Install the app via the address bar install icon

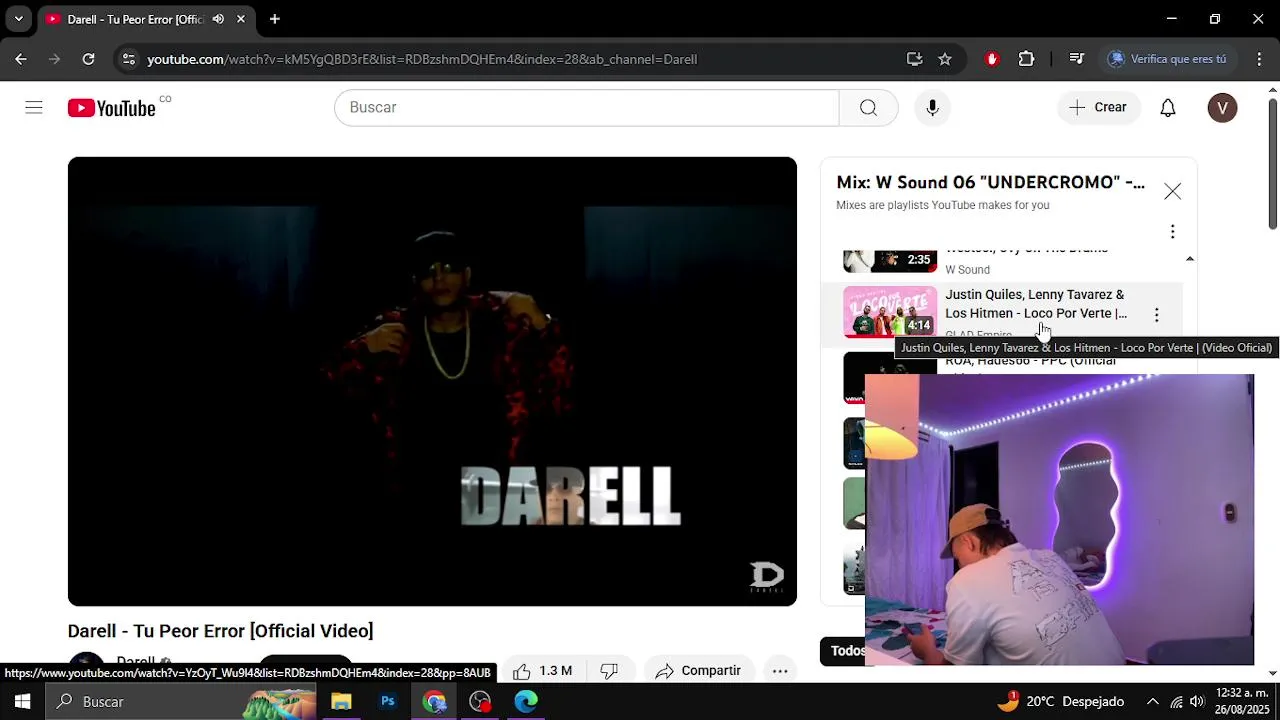914,59
